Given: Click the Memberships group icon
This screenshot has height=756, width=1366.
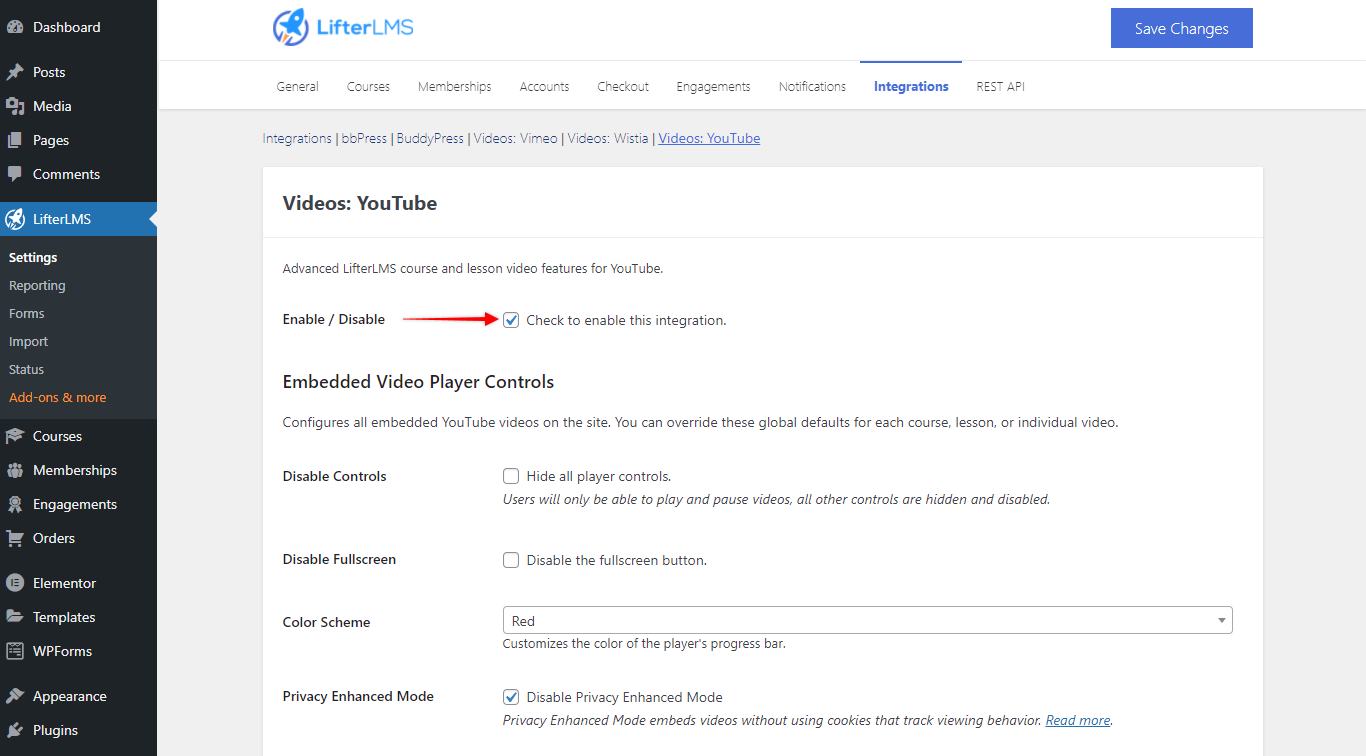Looking at the screenshot, I should pyautogui.click(x=15, y=470).
